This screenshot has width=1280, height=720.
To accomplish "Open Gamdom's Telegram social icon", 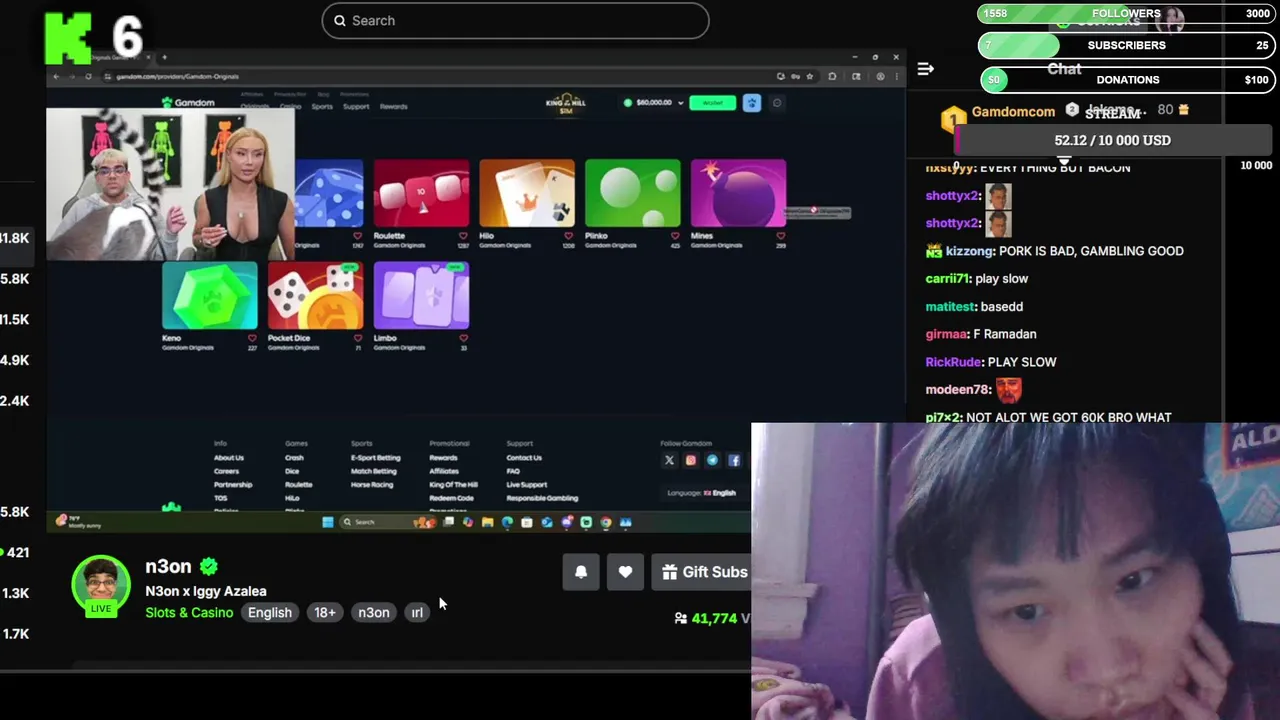I will pos(712,460).
